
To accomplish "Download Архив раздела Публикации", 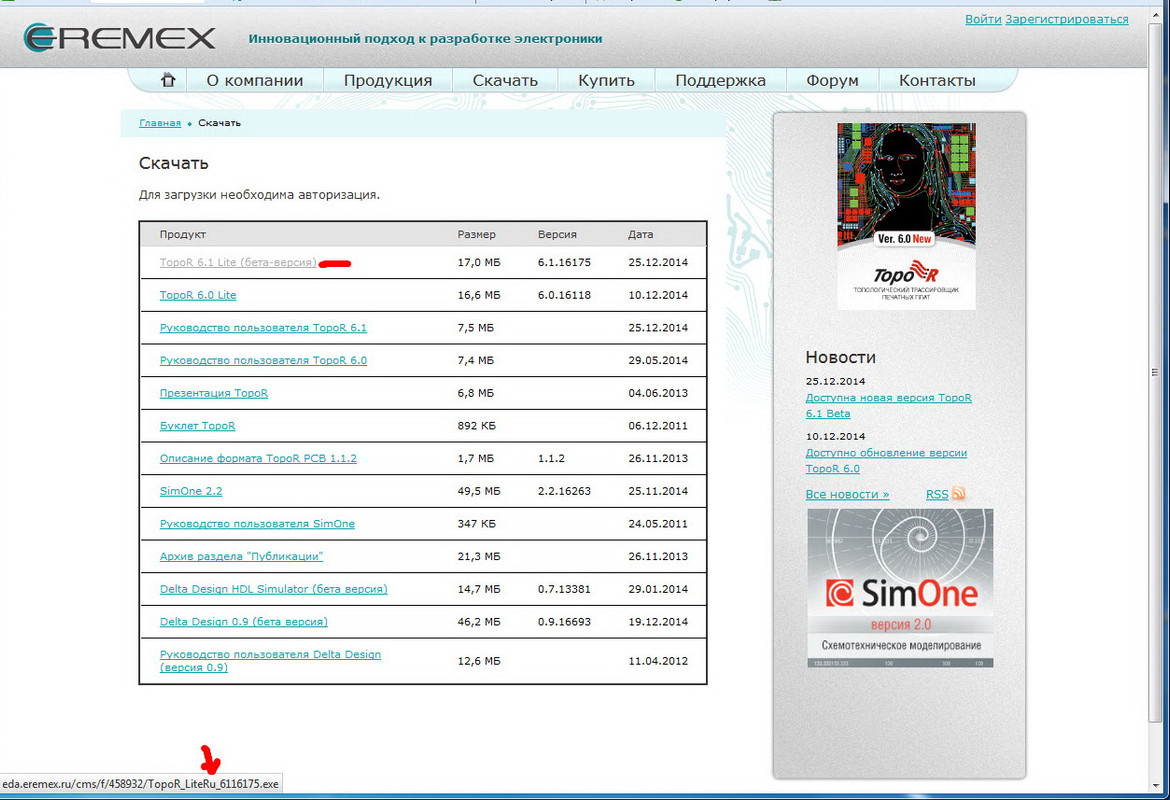I will (x=241, y=557).
